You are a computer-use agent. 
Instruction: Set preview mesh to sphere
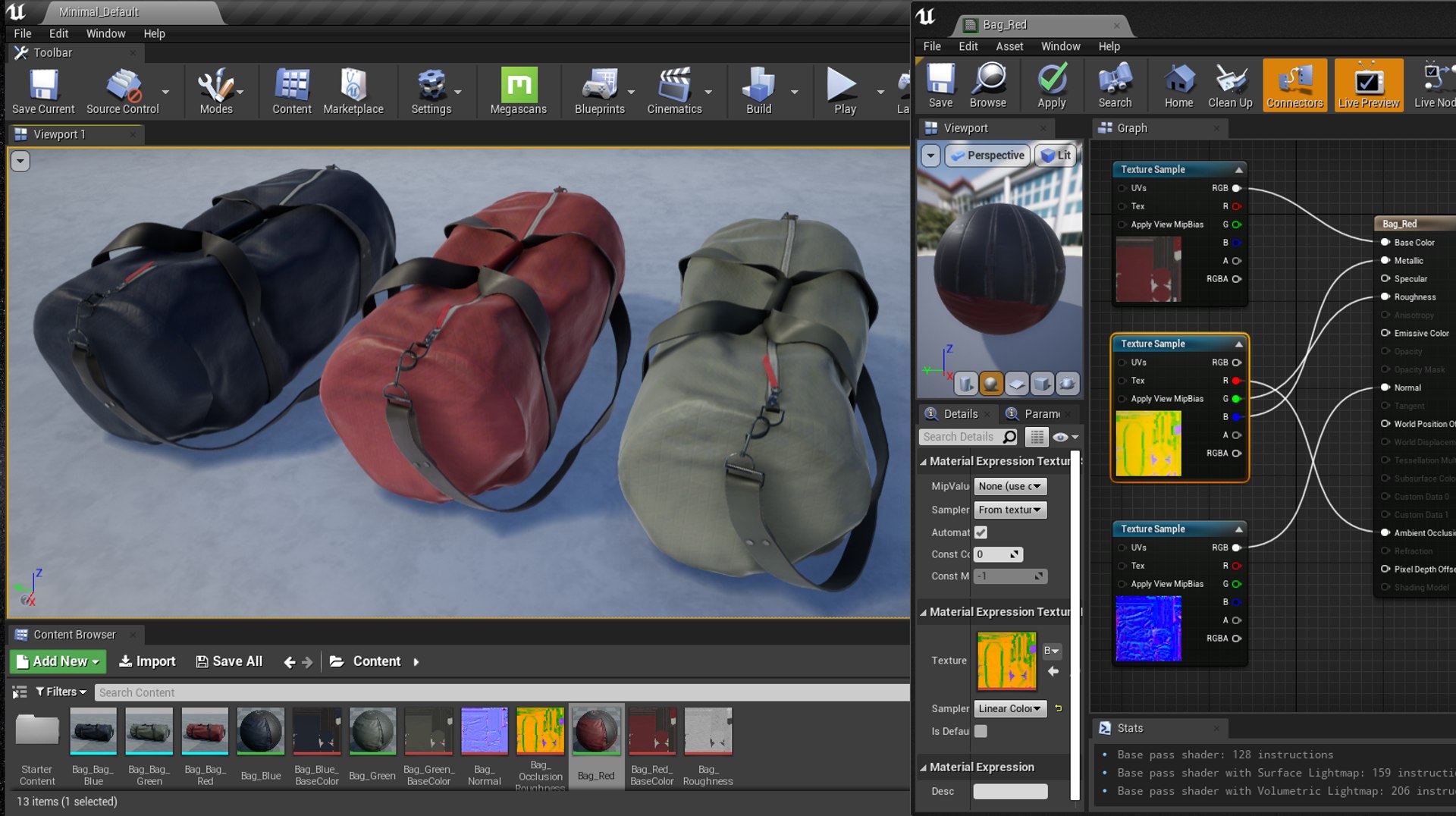(x=991, y=384)
